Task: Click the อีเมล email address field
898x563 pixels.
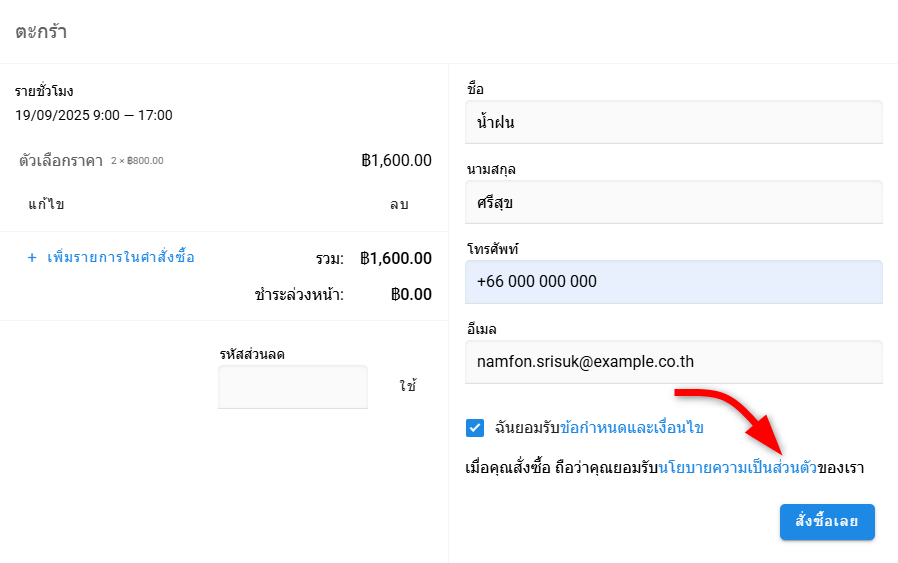Action: point(674,362)
